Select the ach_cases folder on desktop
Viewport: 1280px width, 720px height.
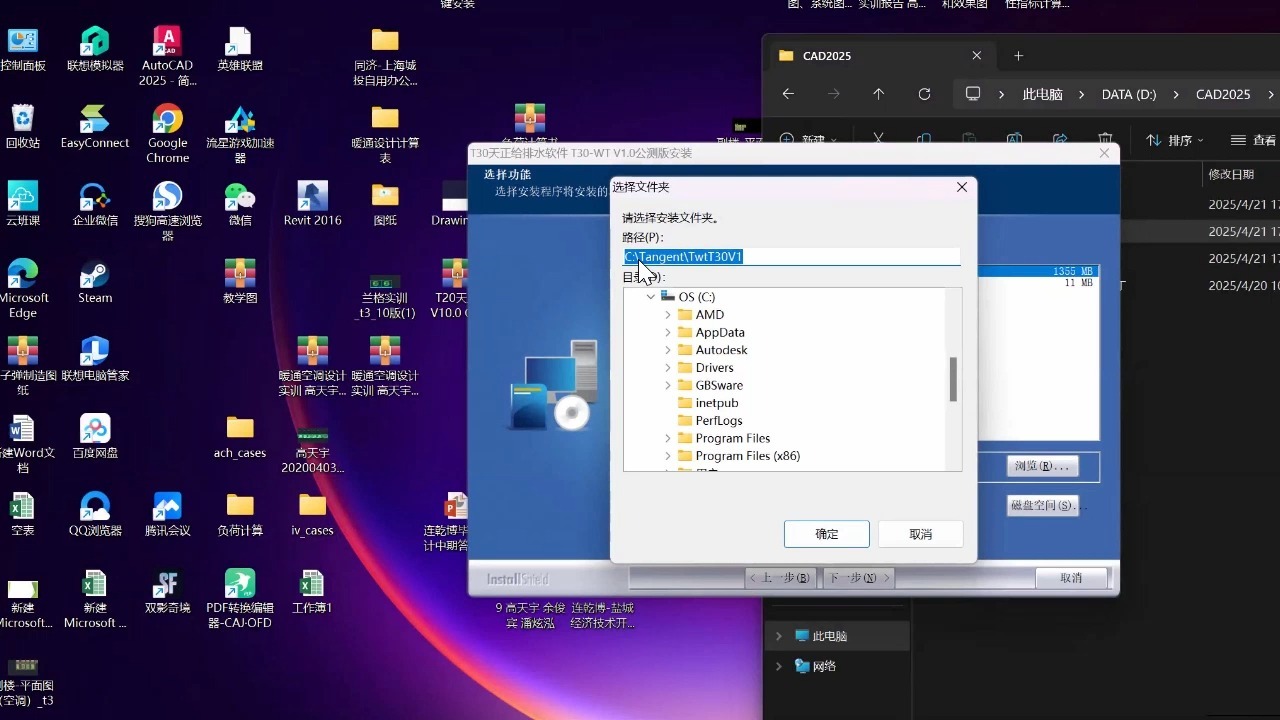click(240, 436)
